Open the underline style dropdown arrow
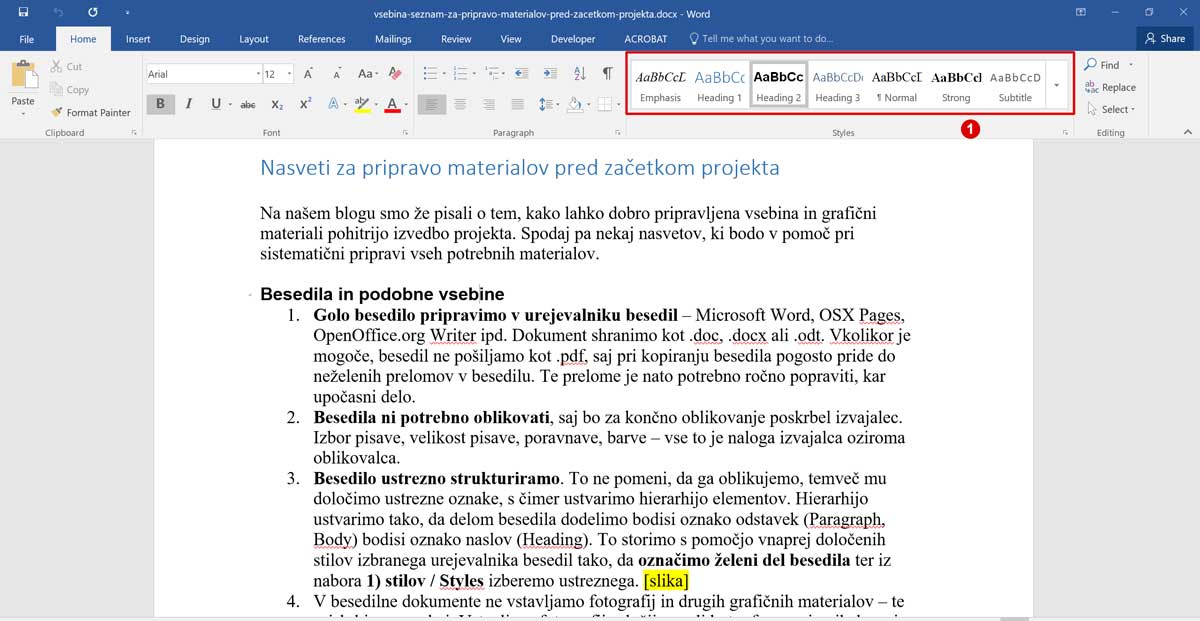 tap(230, 105)
